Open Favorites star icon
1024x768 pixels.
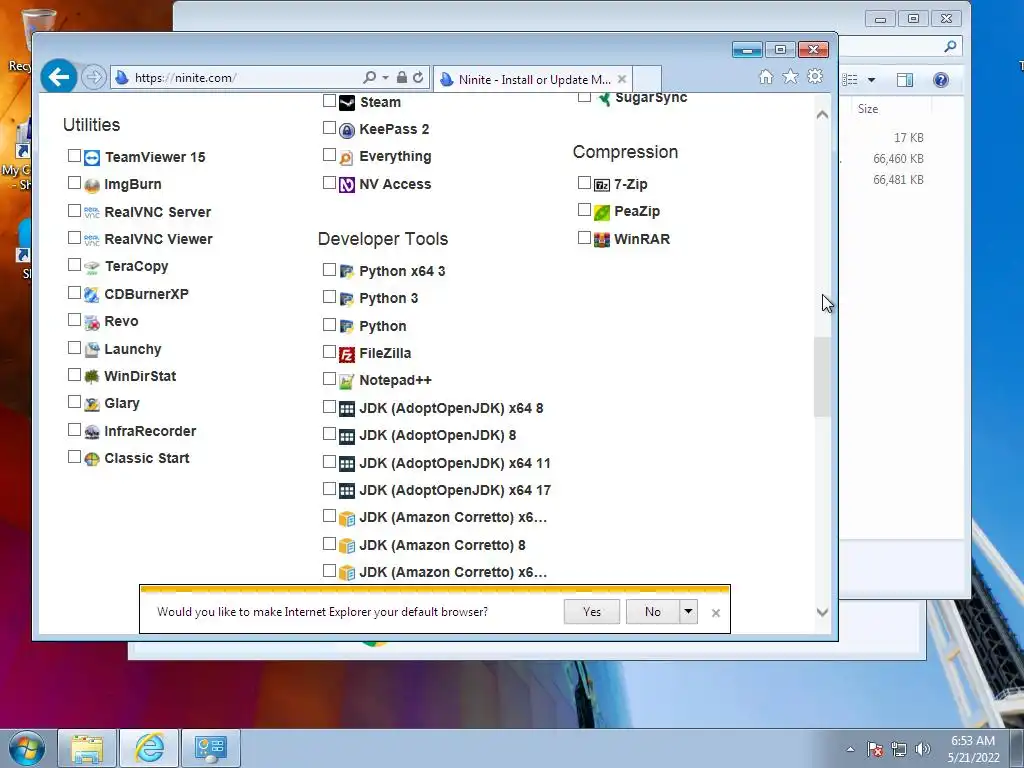pyautogui.click(x=790, y=77)
